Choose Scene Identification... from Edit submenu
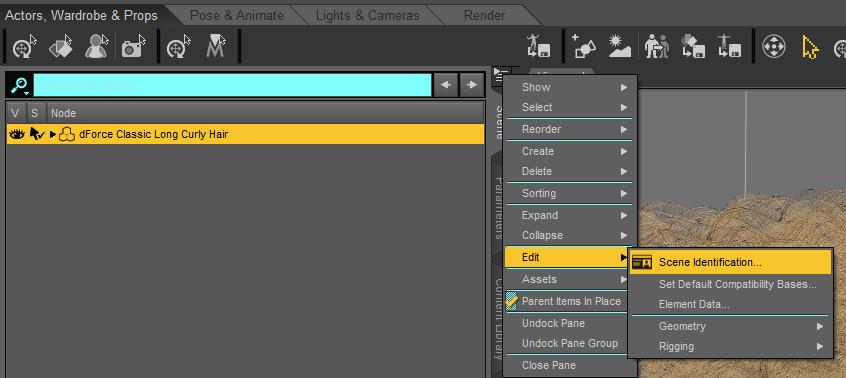This screenshot has height=378, width=846. coord(731,262)
